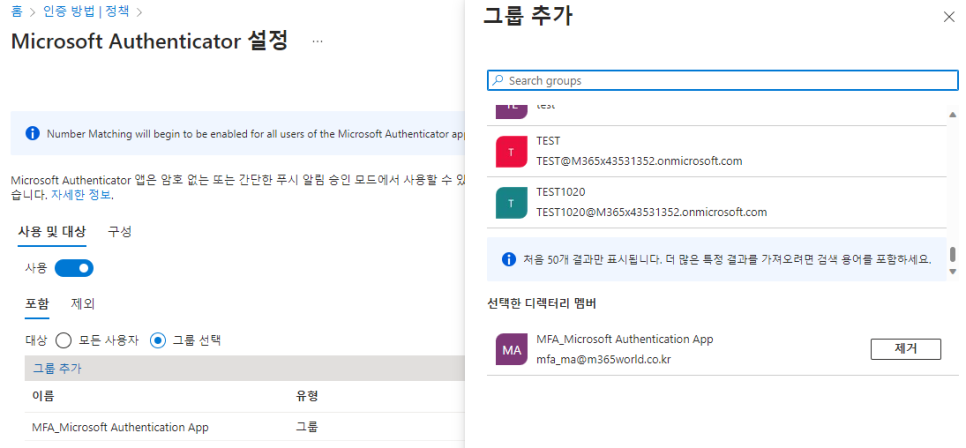Click the group list scroll up arrow
Image resolution: width=966 pixels, height=448 pixels.
(x=952, y=115)
